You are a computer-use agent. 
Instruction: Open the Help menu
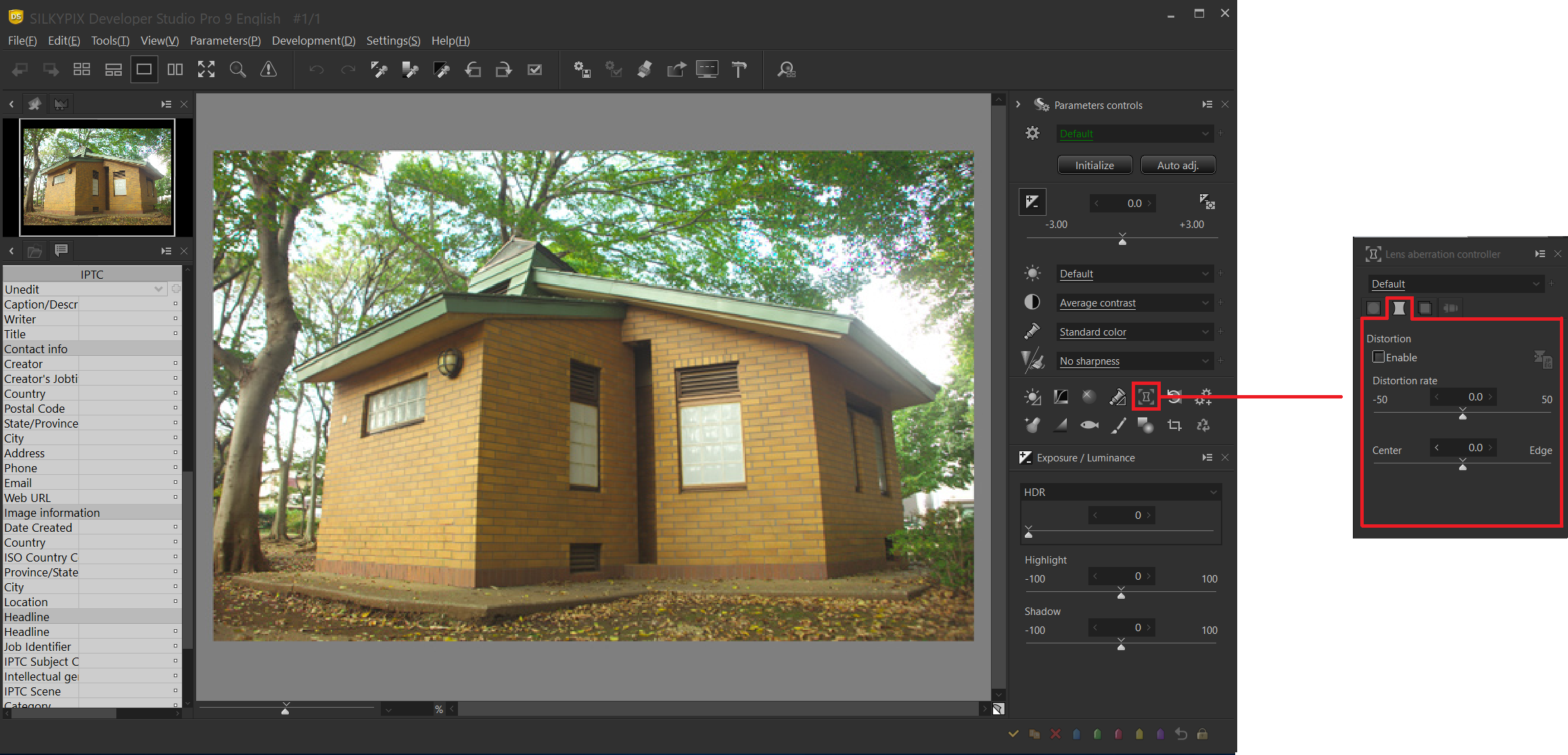(x=451, y=41)
